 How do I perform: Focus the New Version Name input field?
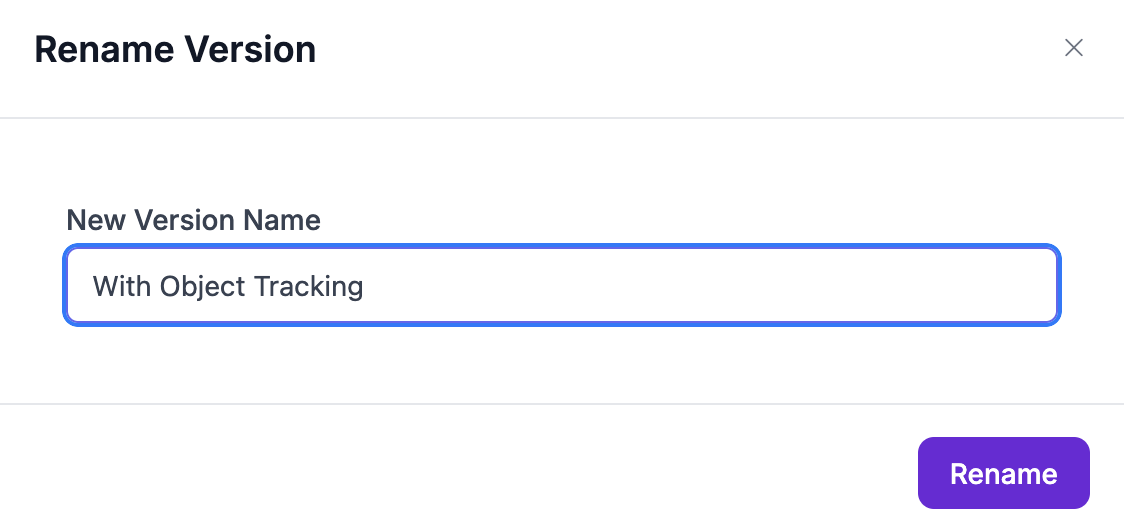(561, 287)
